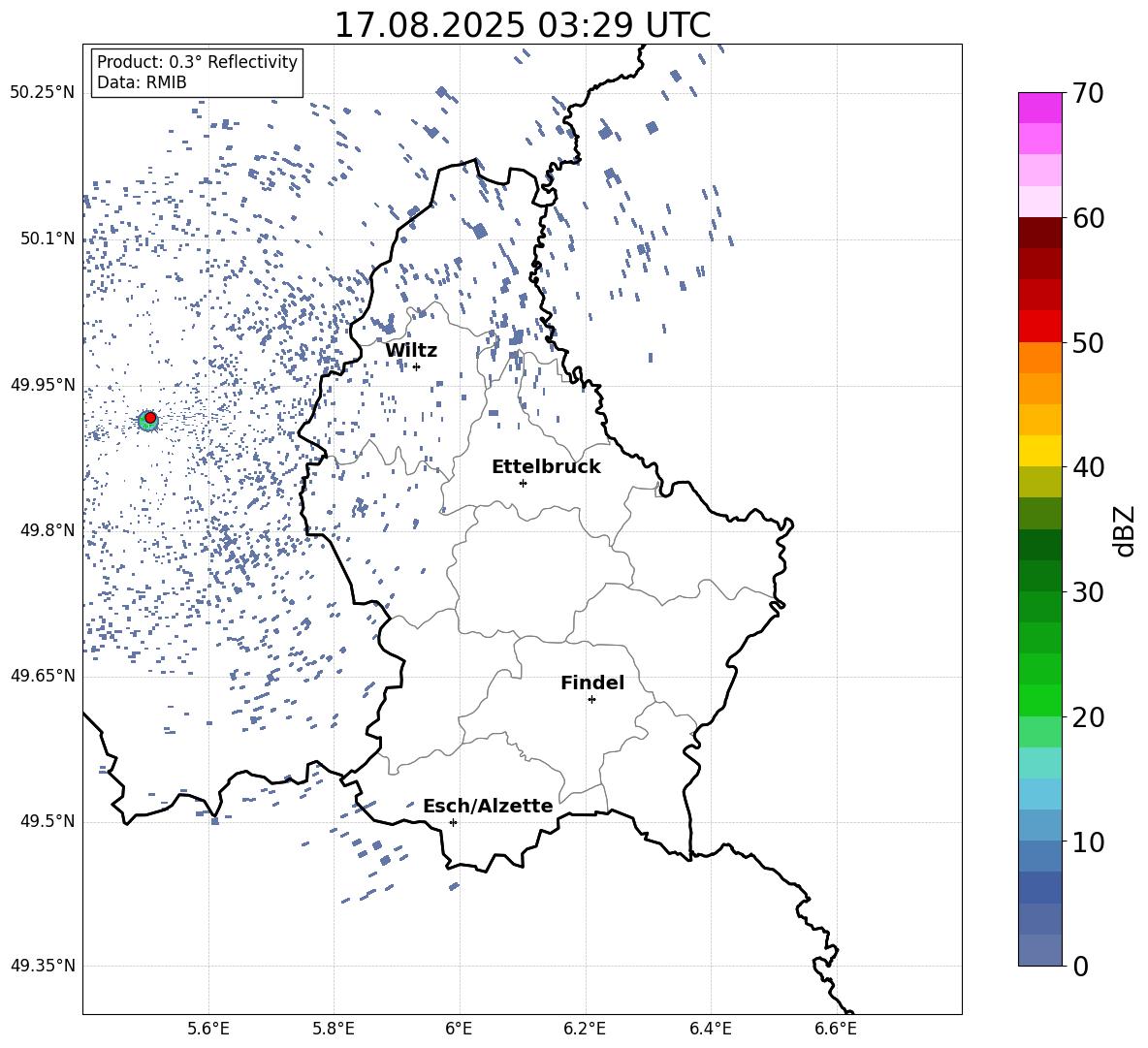Click the 5.8°E longitude label
Viewport: 1148px width, 1048px height.
pyautogui.click(x=334, y=1029)
